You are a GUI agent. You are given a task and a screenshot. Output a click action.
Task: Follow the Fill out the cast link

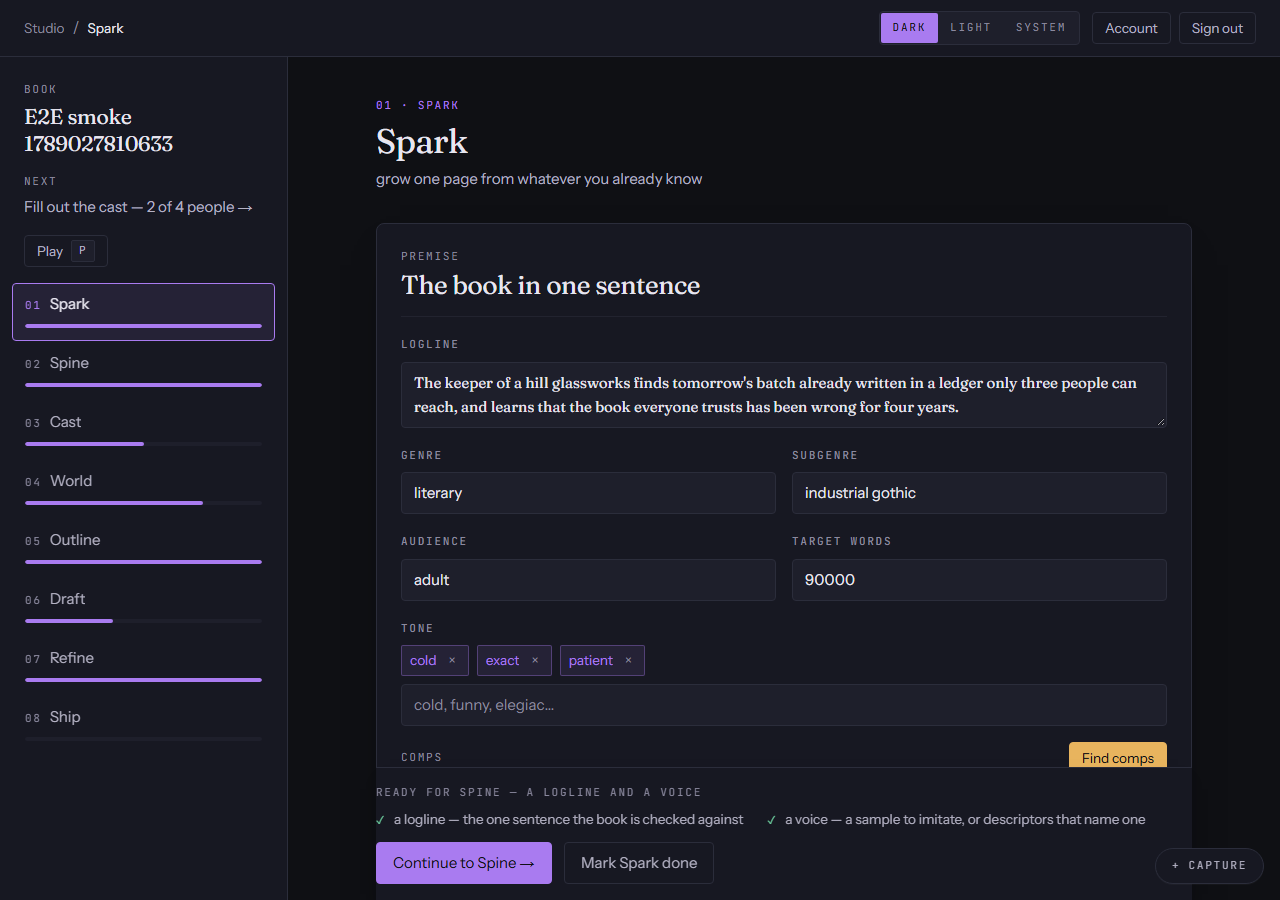[x=138, y=207]
